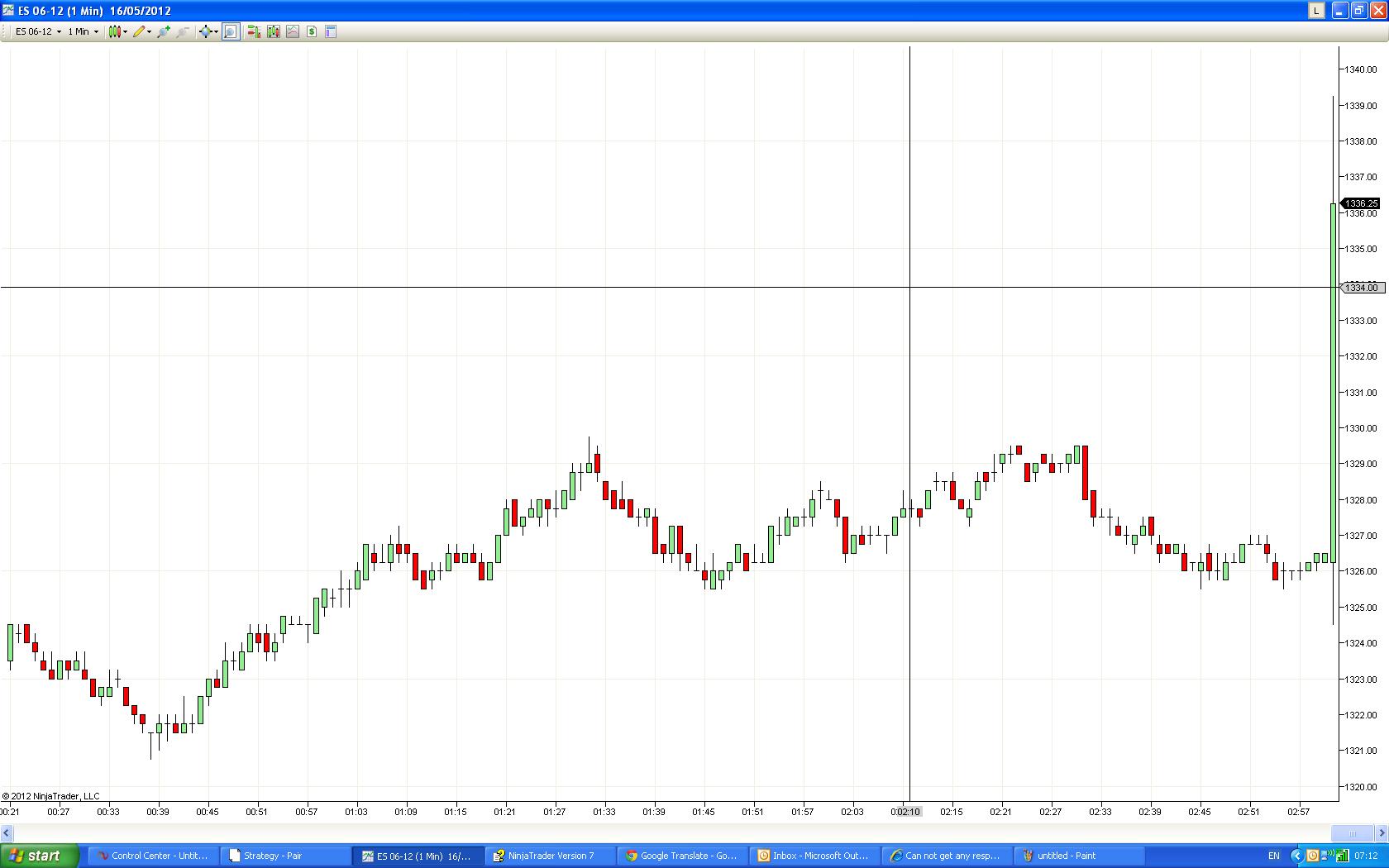
Task: Click the orange clock tray icon
Action: 1312,856
